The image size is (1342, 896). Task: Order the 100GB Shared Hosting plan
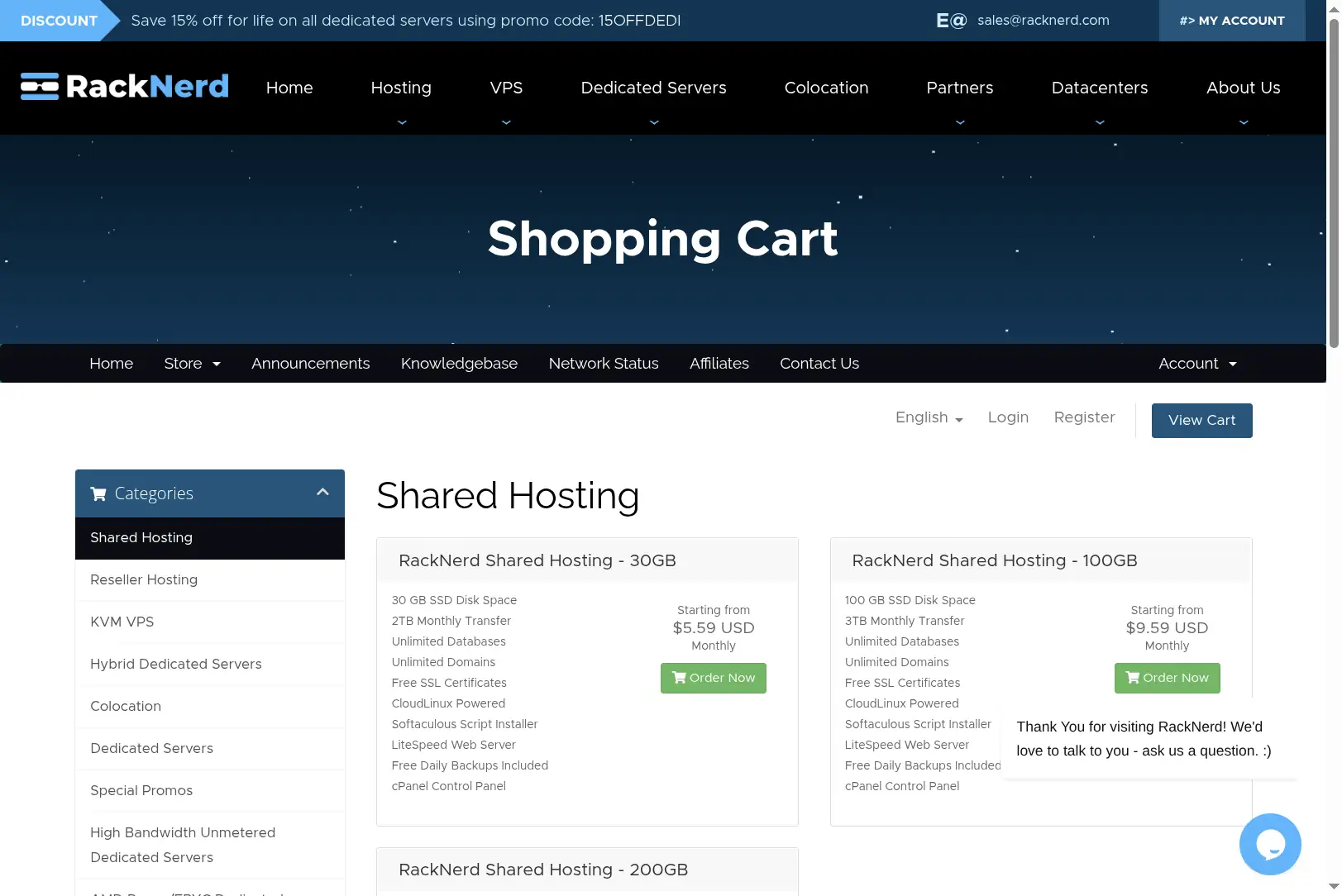pos(1167,678)
